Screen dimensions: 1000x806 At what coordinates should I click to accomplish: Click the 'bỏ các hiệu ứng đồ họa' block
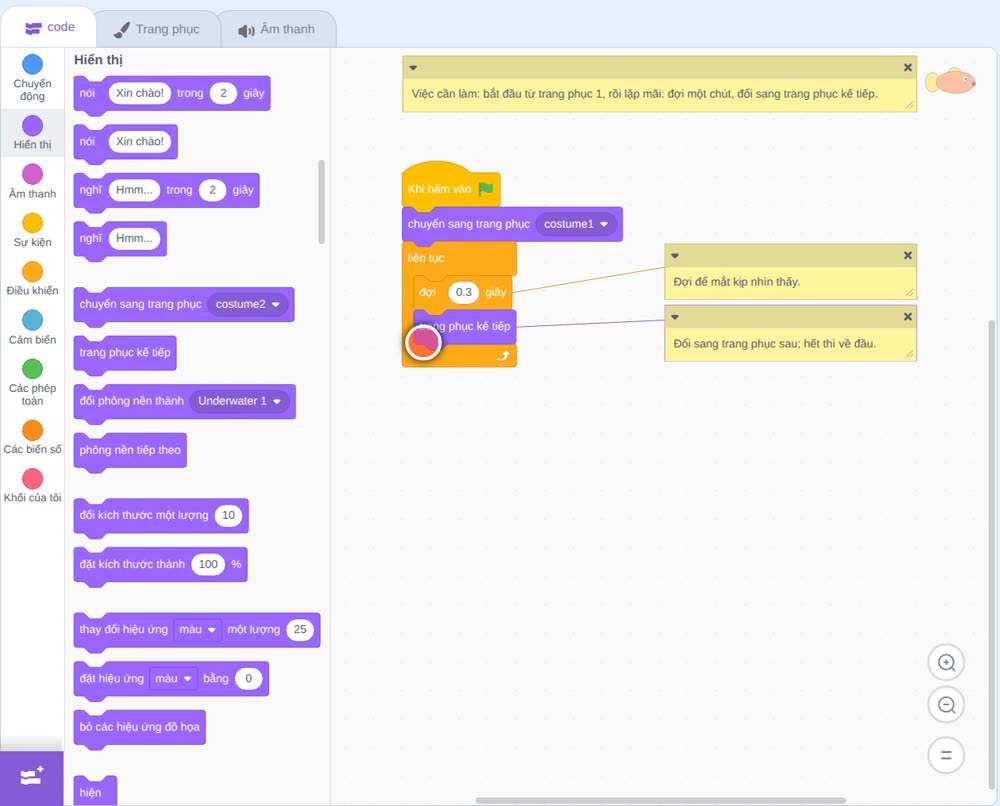tap(140, 727)
